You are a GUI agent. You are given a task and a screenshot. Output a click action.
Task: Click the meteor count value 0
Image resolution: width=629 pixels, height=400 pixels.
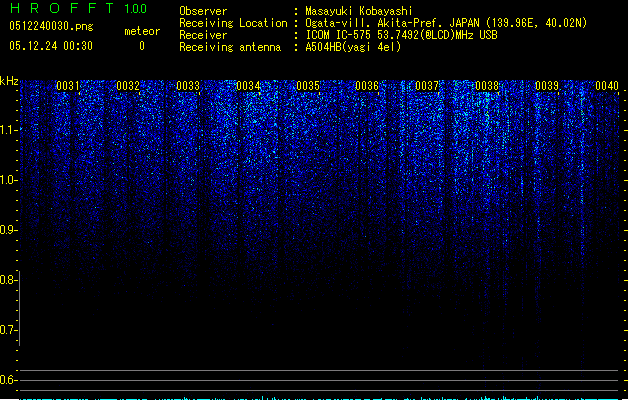pos(142,46)
